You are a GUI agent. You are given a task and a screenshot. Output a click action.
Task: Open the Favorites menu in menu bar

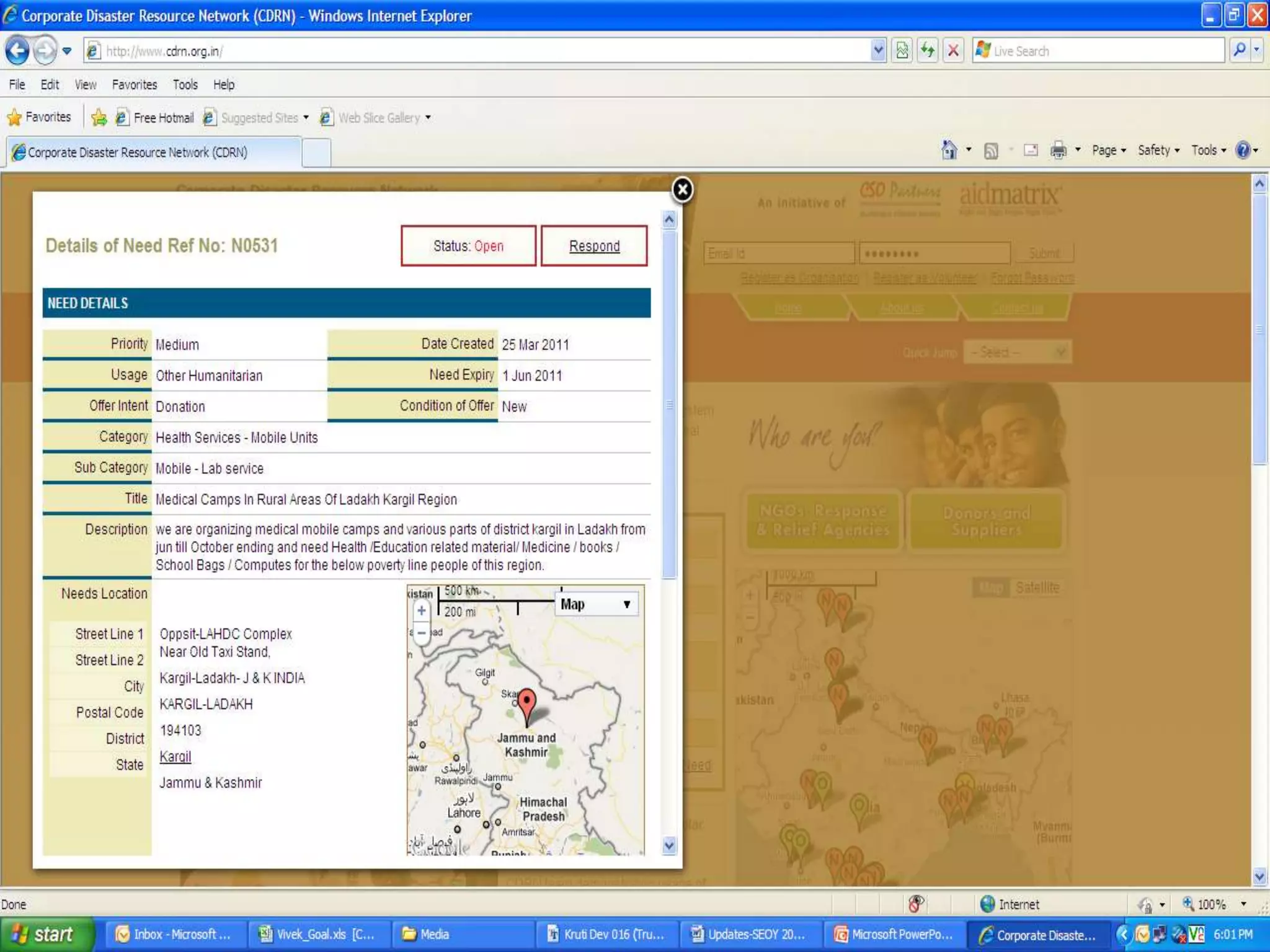134,84
